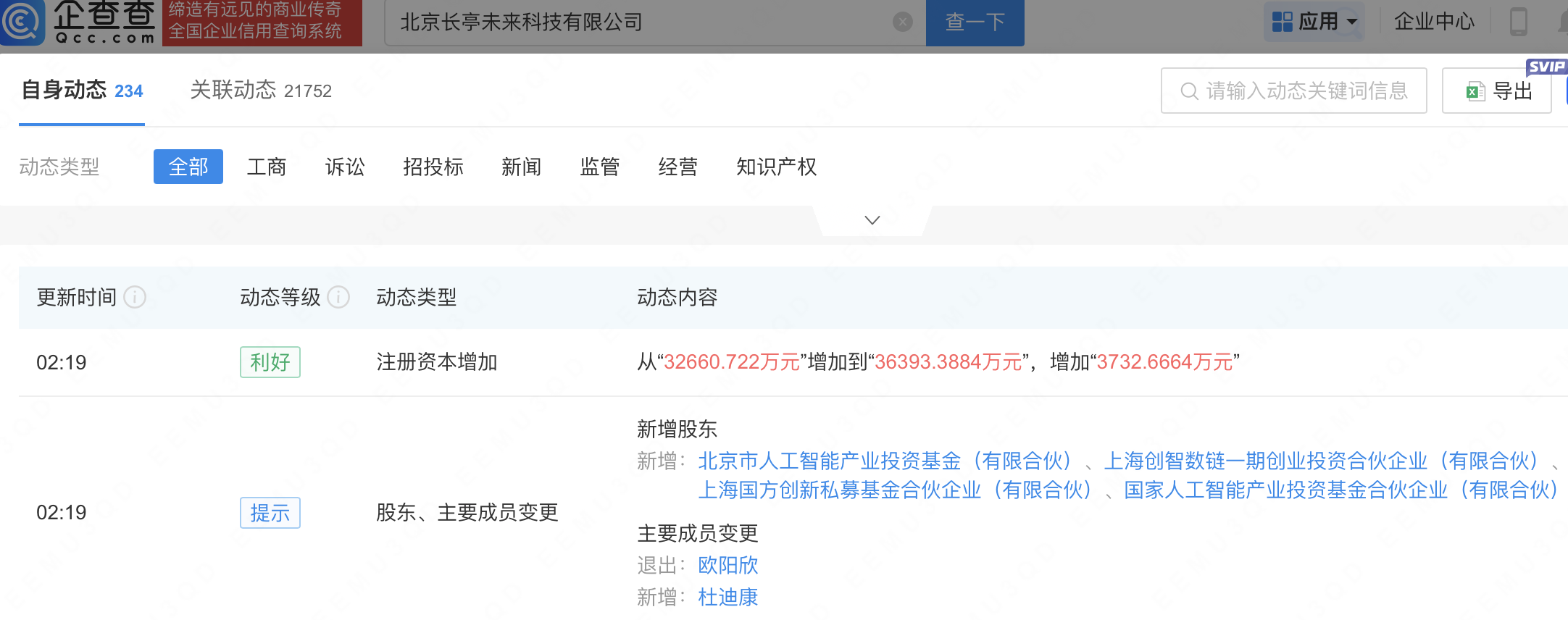This screenshot has width=1568, height=620.
Task: Clear the search box with X icon
Action: point(902,22)
